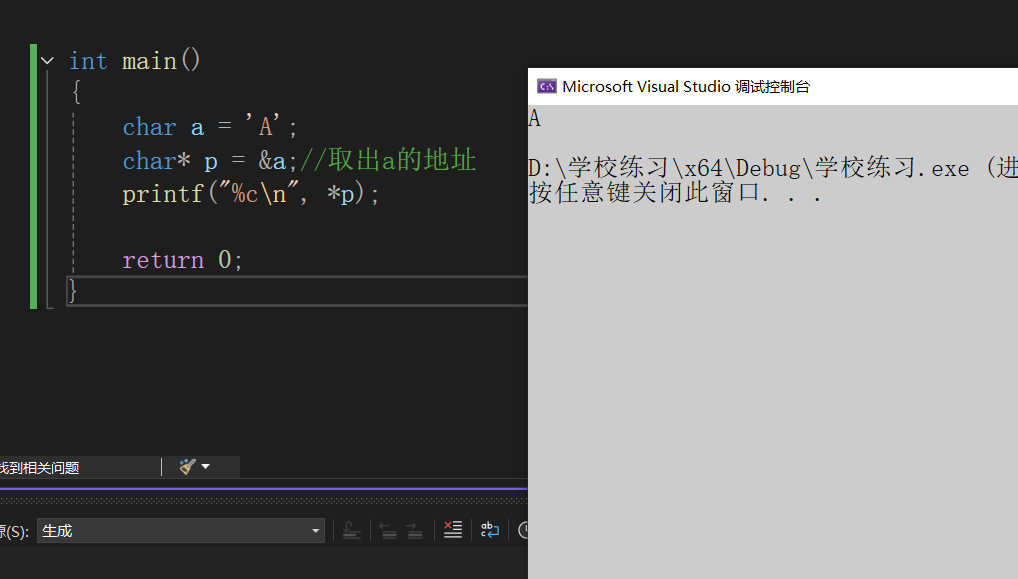The width and height of the screenshot is (1018, 579).
Task: Click the 'A' output line in the console
Action: tap(534, 118)
